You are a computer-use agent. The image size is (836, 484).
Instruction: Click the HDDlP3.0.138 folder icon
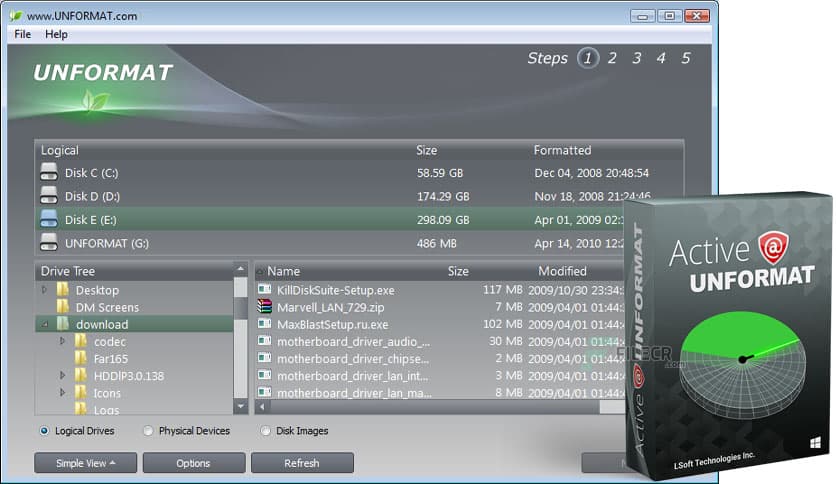click(x=81, y=375)
